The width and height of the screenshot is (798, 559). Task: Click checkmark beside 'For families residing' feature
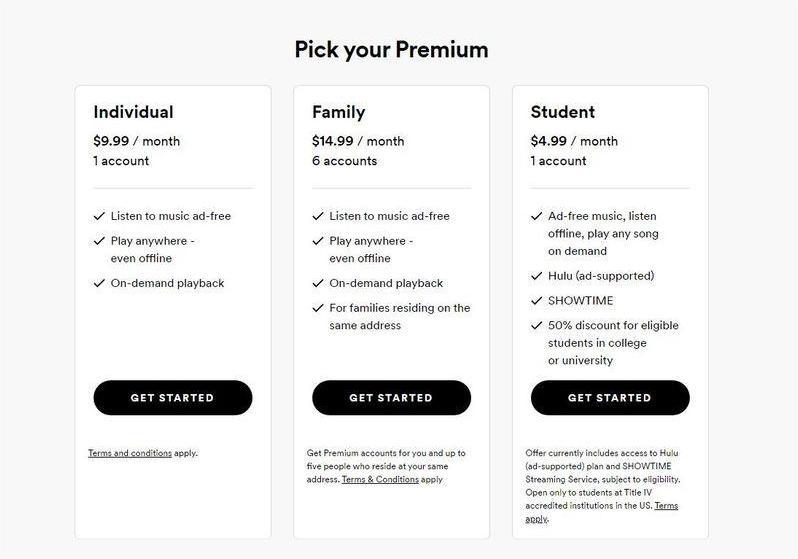tap(318, 308)
